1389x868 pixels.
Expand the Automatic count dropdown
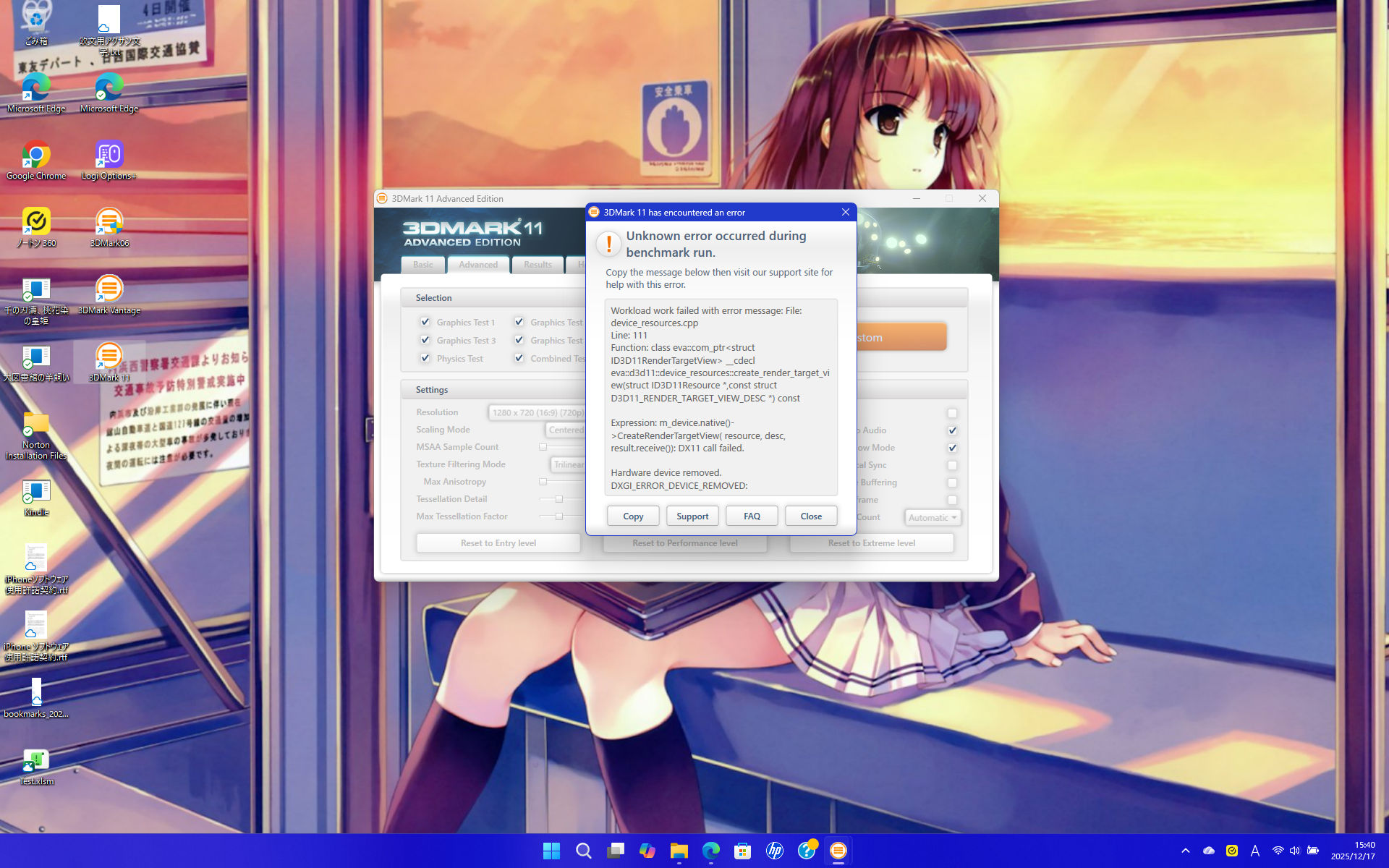click(x=933, y=517)
